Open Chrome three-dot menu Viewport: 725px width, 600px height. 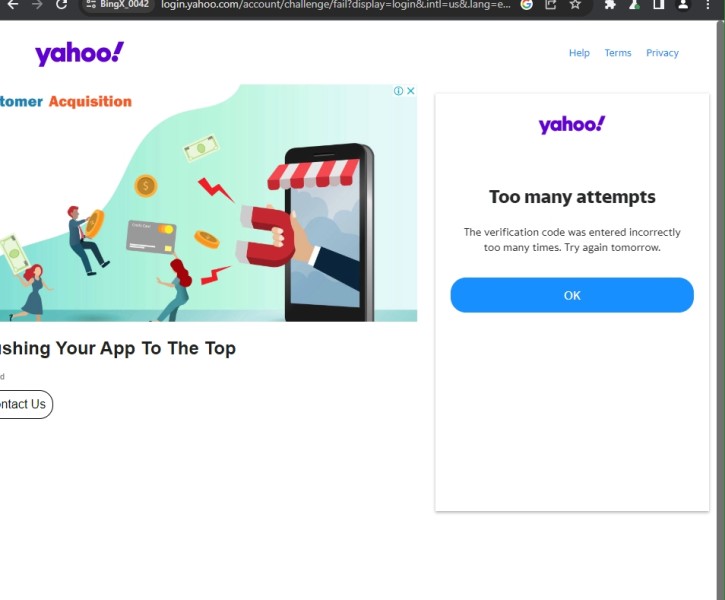(707, 5)
